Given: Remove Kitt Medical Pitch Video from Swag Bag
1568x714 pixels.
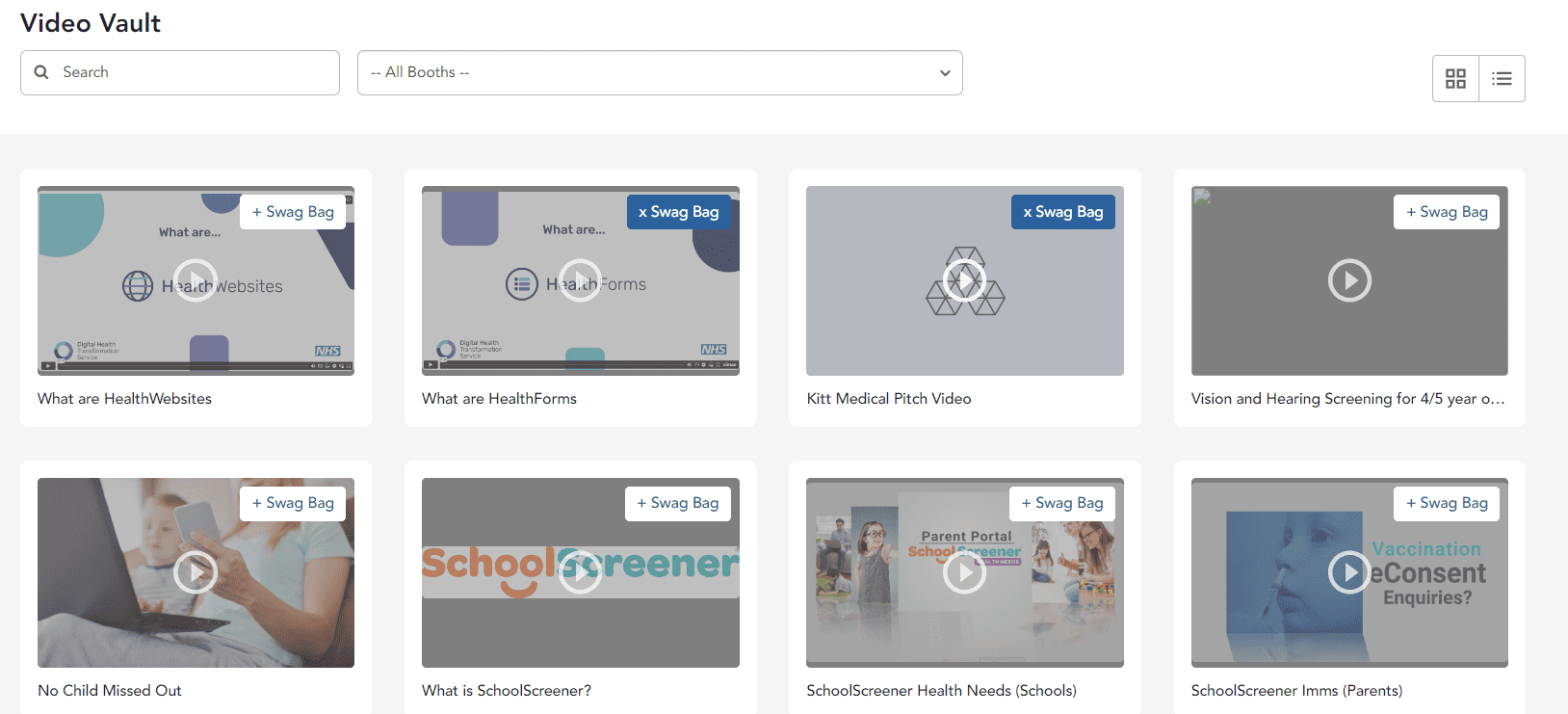Looking at the screenshot, I should pos(1062,212).
